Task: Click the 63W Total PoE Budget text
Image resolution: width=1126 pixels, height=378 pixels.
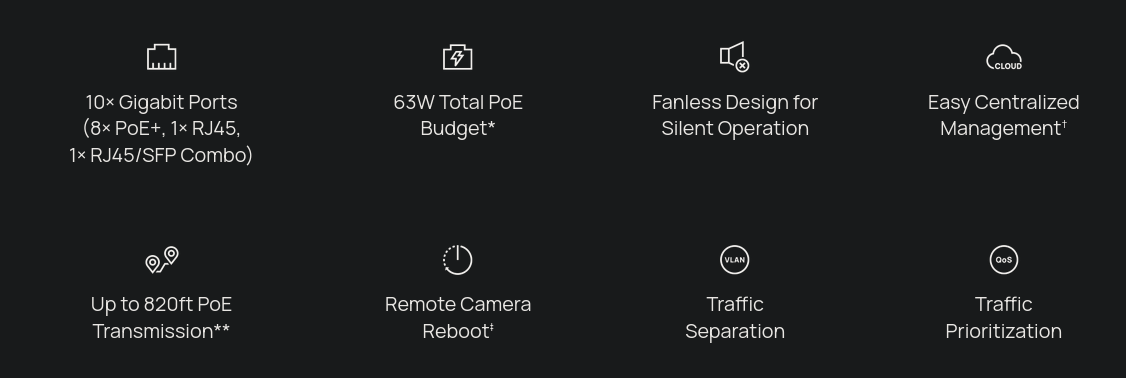Action: [457, 115]
